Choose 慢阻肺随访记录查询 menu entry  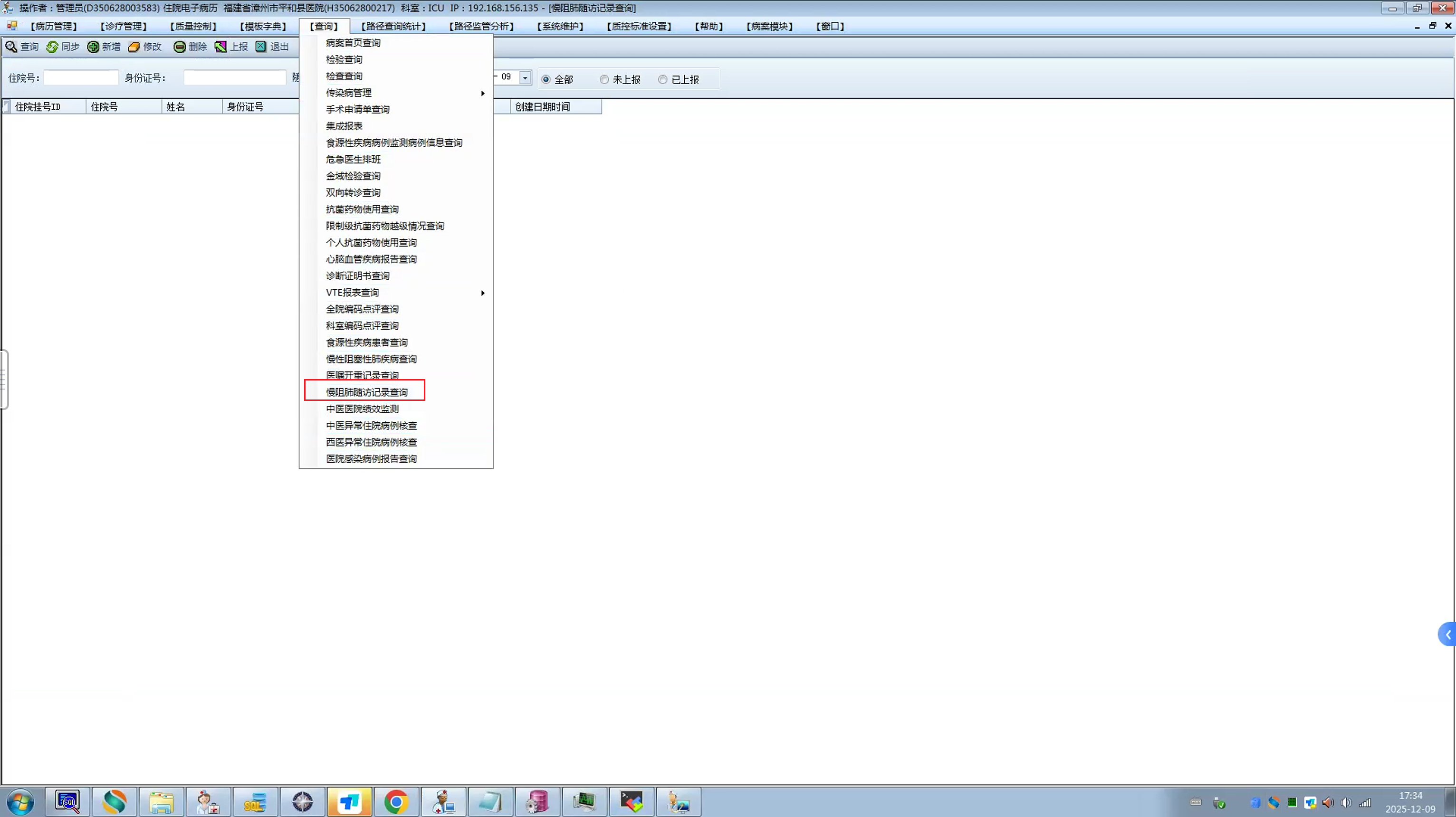366,392
